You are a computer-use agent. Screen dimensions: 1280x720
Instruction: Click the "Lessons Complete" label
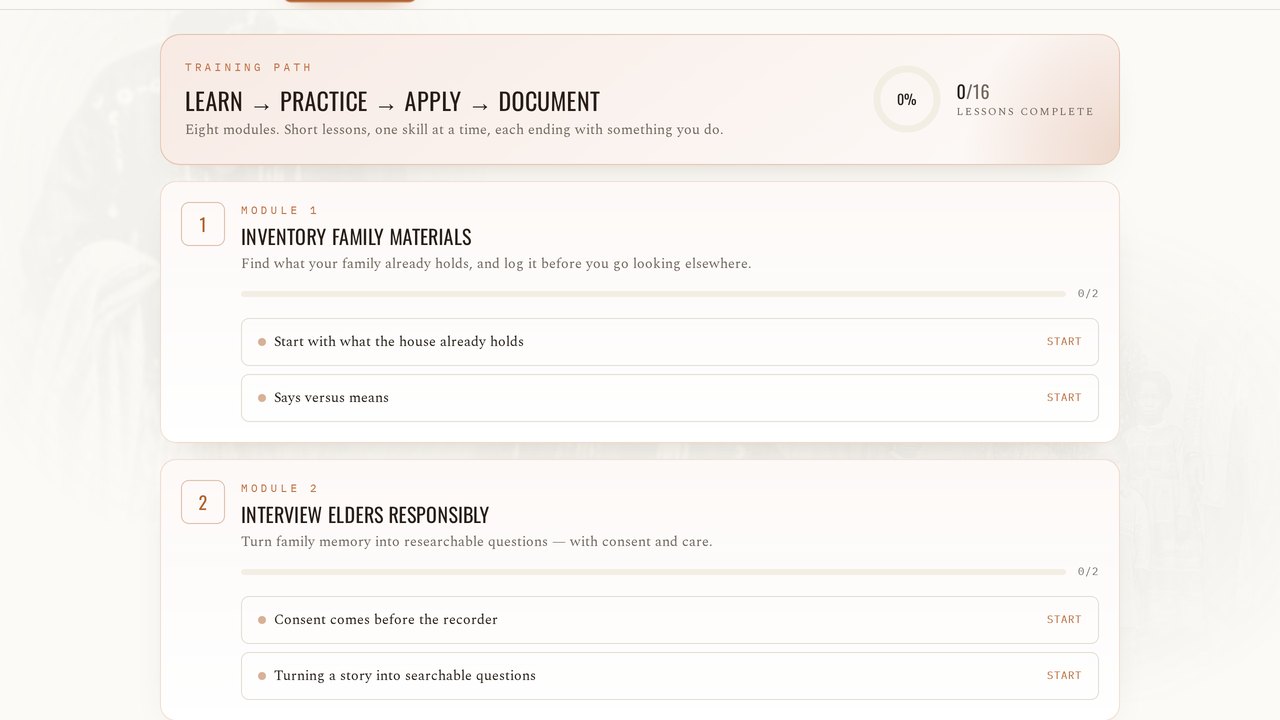[x=1025, y=112]
